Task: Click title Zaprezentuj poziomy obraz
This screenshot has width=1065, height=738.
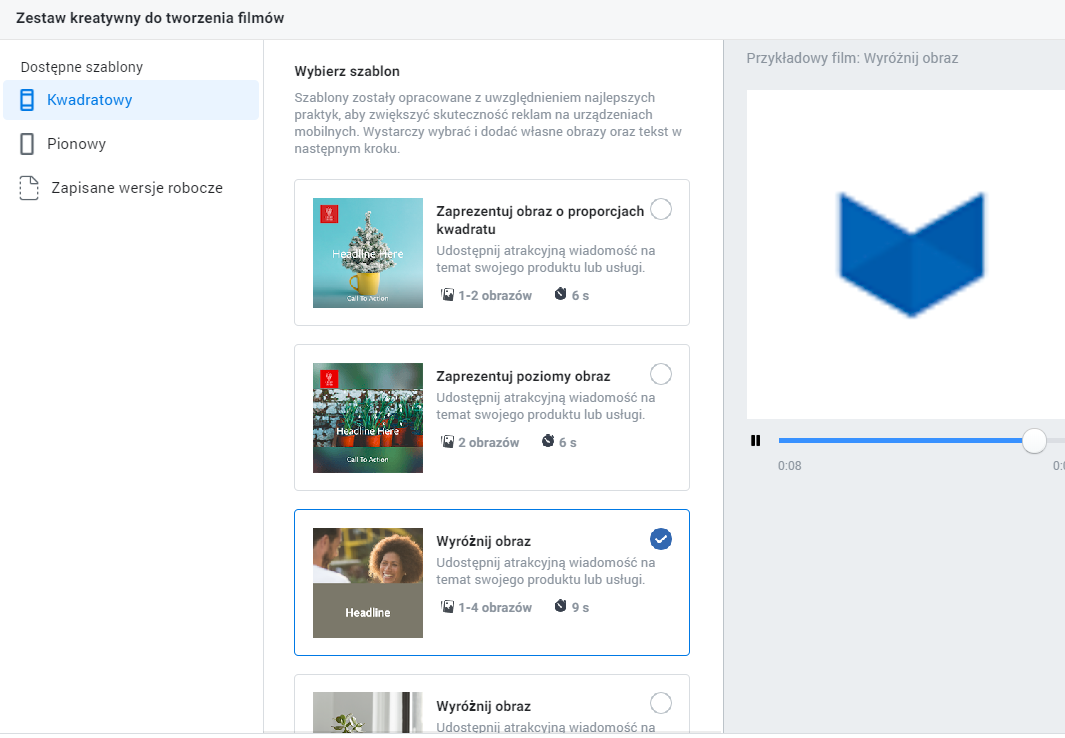Action: [523, 376]
